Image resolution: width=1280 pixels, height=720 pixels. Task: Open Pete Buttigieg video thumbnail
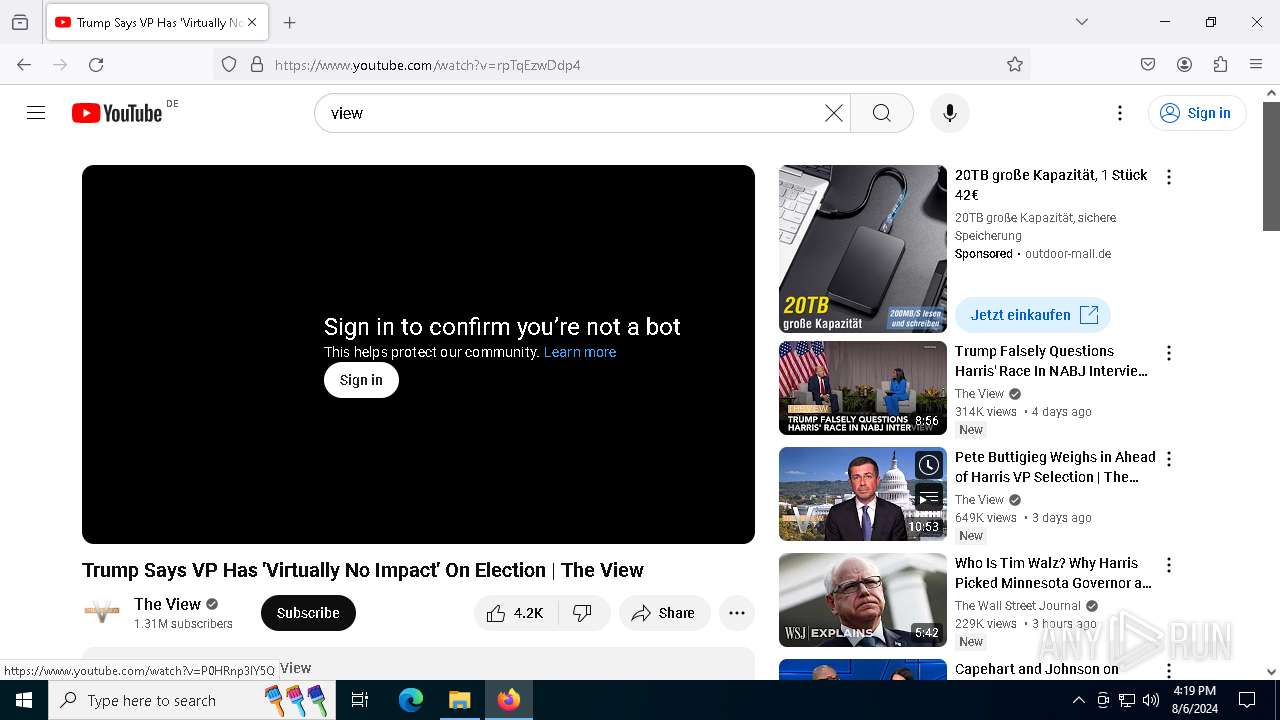point(863,494)
